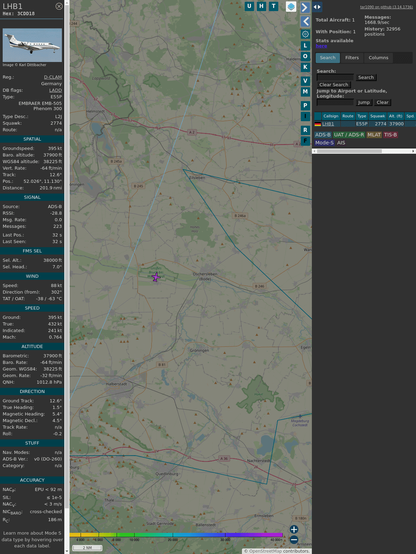Click the aircraft Search input field
This screenshot has height=554, width=416.
coord(335,77)
